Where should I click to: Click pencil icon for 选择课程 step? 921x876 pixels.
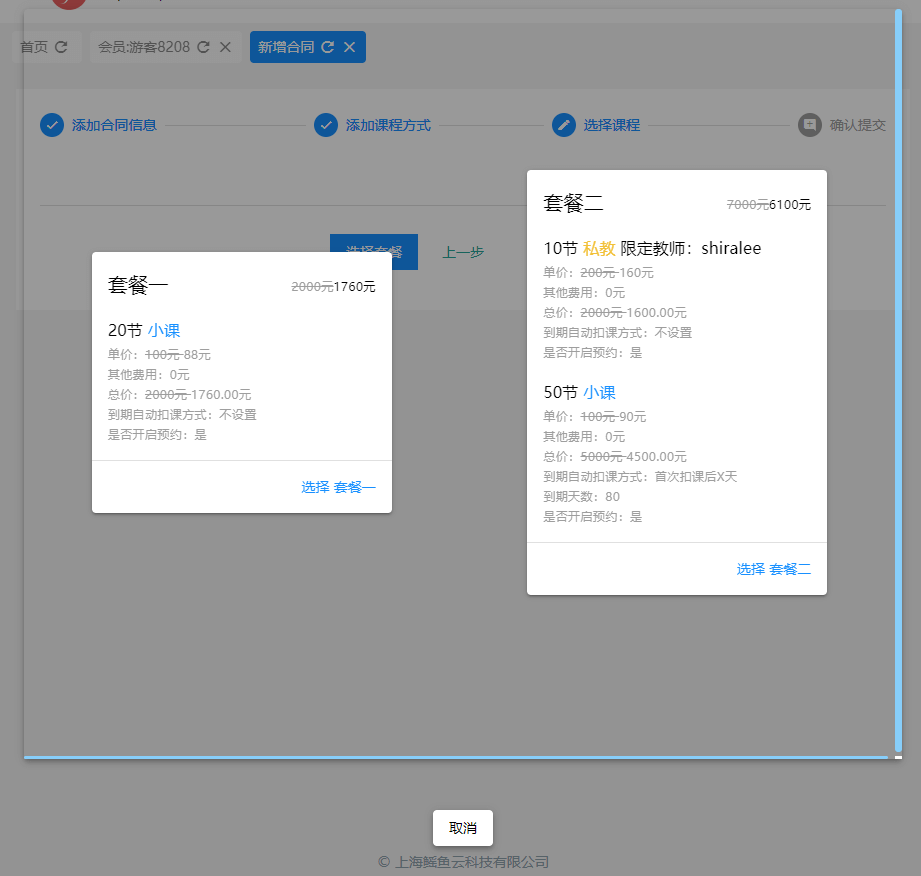(564, 125)
